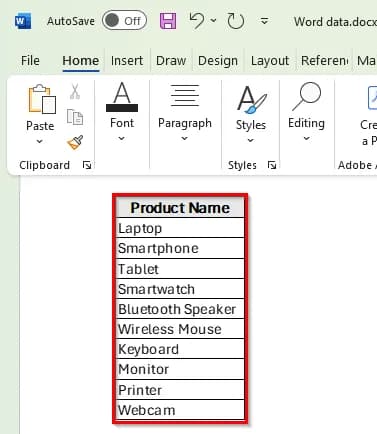The image size is (377, 434).
Task: Select the Wireless Mouse cell
Action: pyautogui.click(x=180, y=329)
